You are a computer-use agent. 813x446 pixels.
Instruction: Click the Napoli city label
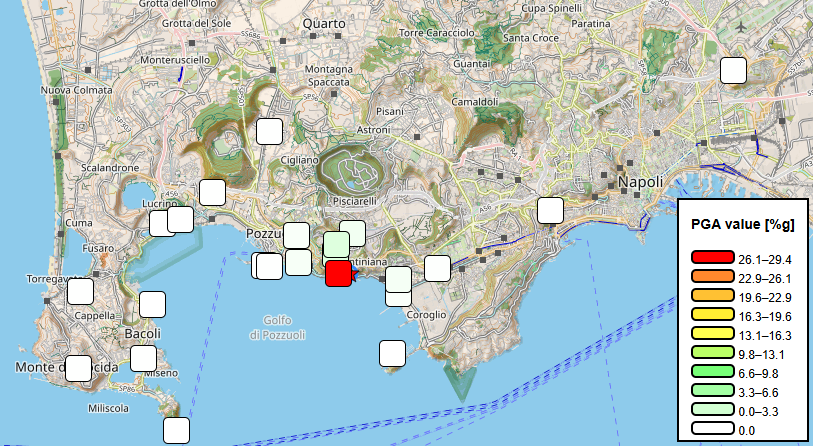[640, 182]
